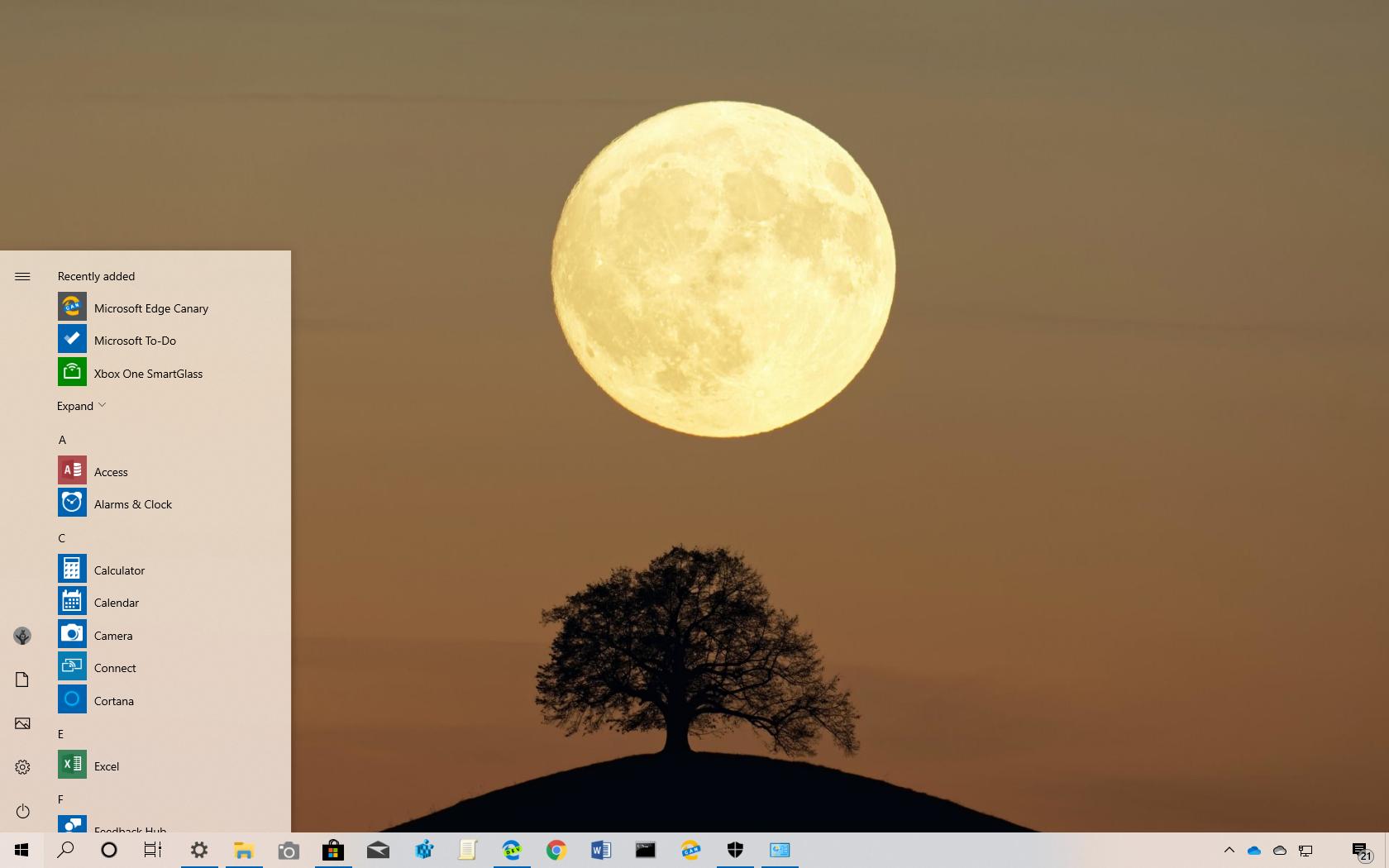Expand the Start menu navigation pane

coord(22,276)
